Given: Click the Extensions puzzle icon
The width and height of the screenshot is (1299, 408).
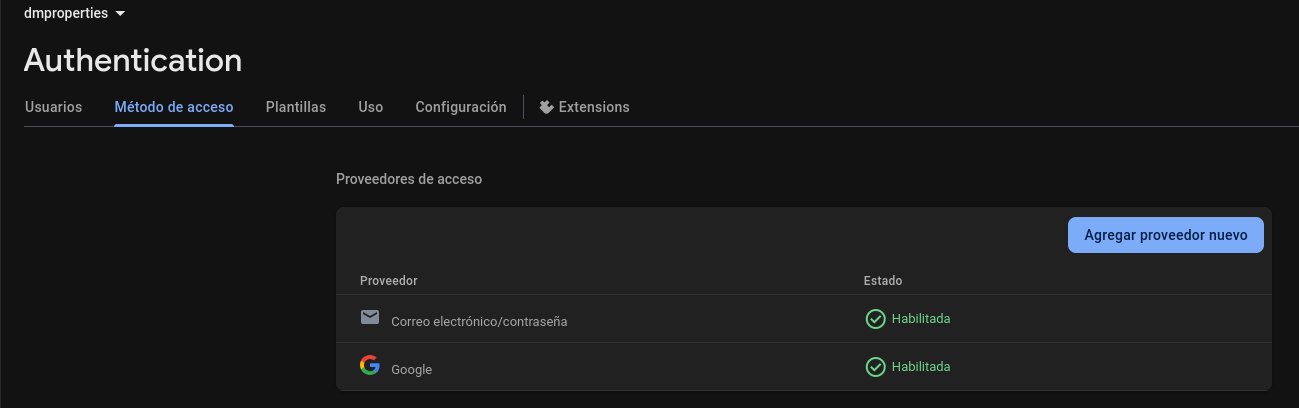Looking at the screenshot, I should click(x=546, y=107).
